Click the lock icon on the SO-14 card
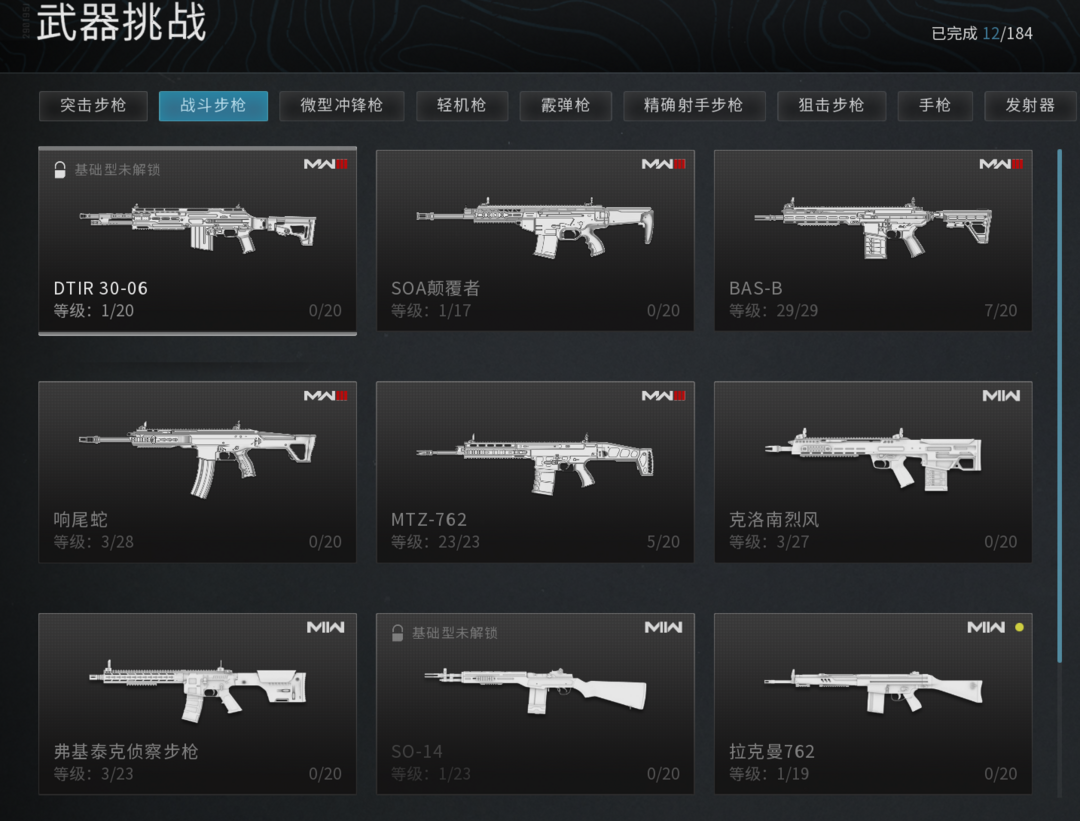Viewport: 1080px width, 821px height. (397, 633)
